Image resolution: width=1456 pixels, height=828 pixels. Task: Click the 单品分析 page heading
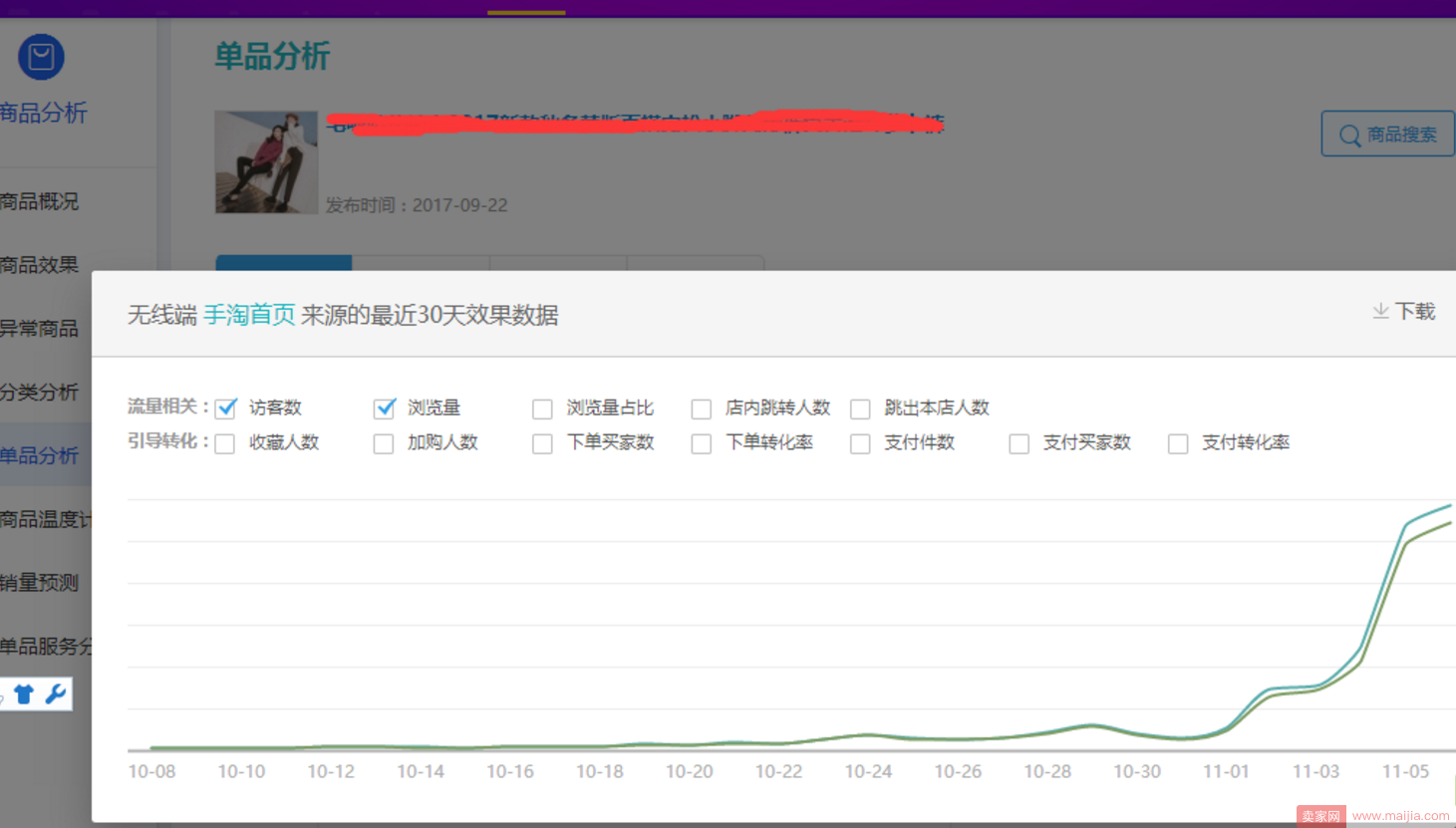coord(272,56)
